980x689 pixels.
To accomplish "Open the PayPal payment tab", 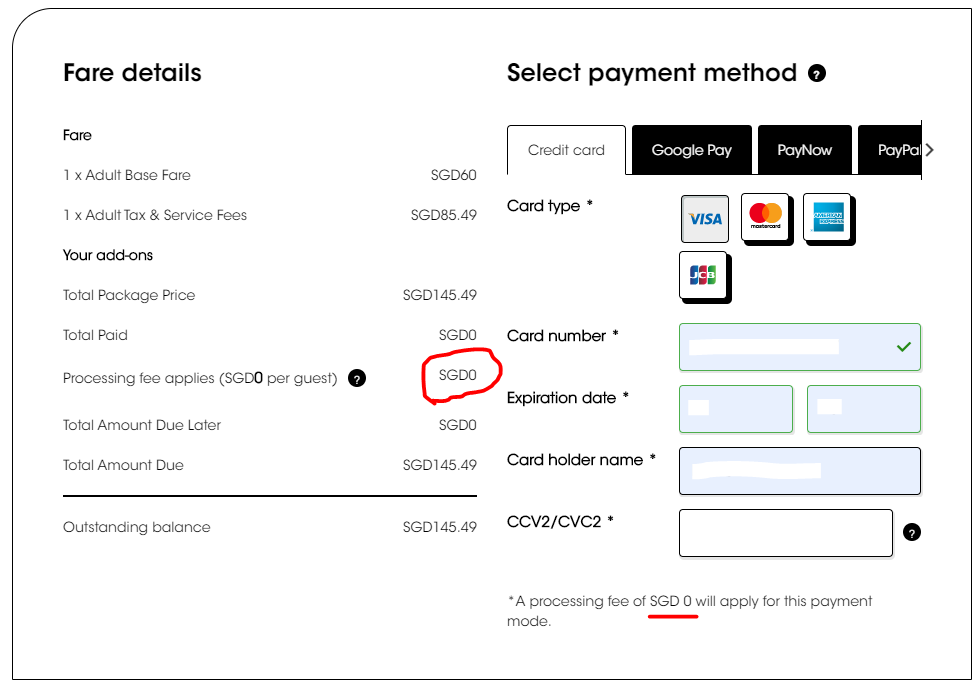I will 890,150.
